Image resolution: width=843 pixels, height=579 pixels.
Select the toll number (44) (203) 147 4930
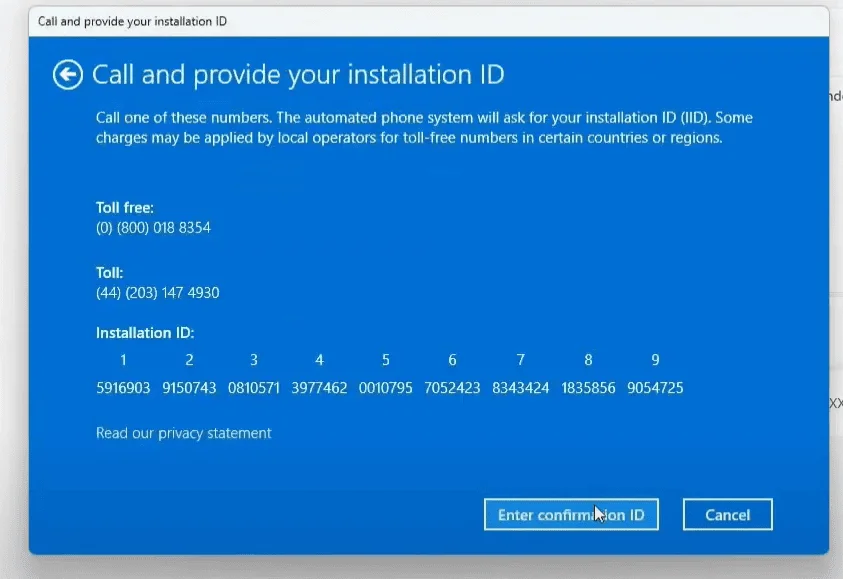pos(158,292)
